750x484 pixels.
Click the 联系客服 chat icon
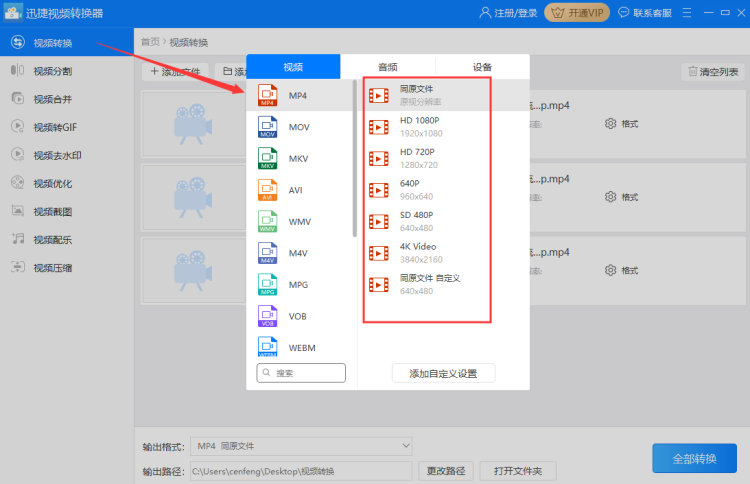point(623,12)
